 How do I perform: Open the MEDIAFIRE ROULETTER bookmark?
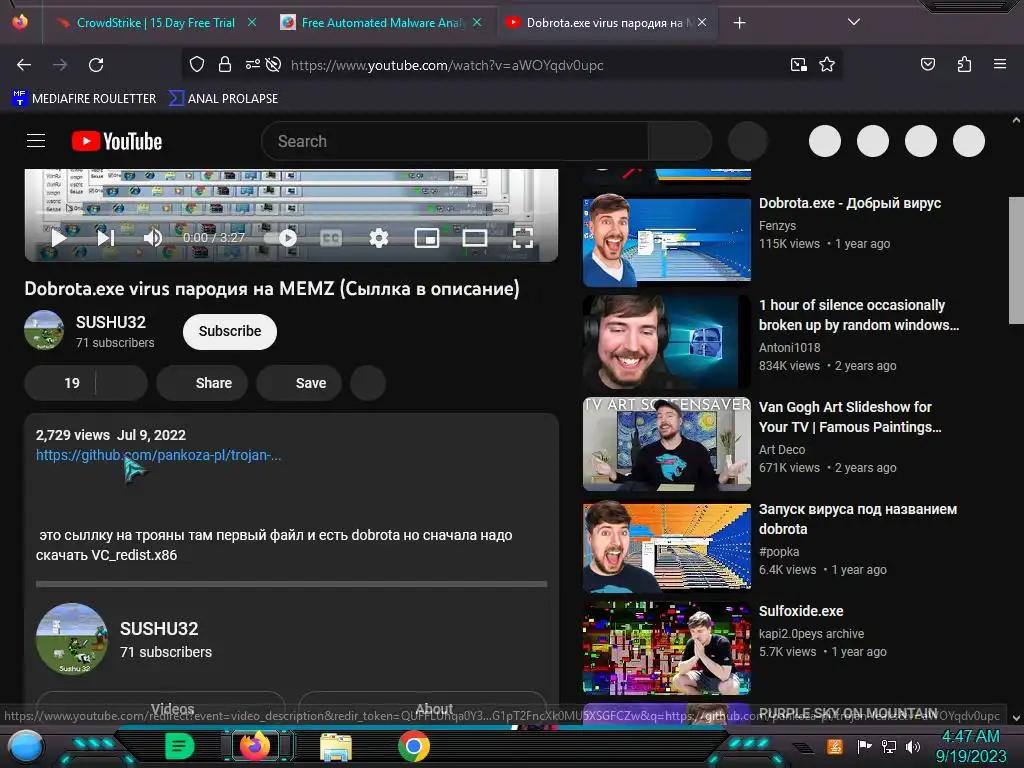point(84,99)
